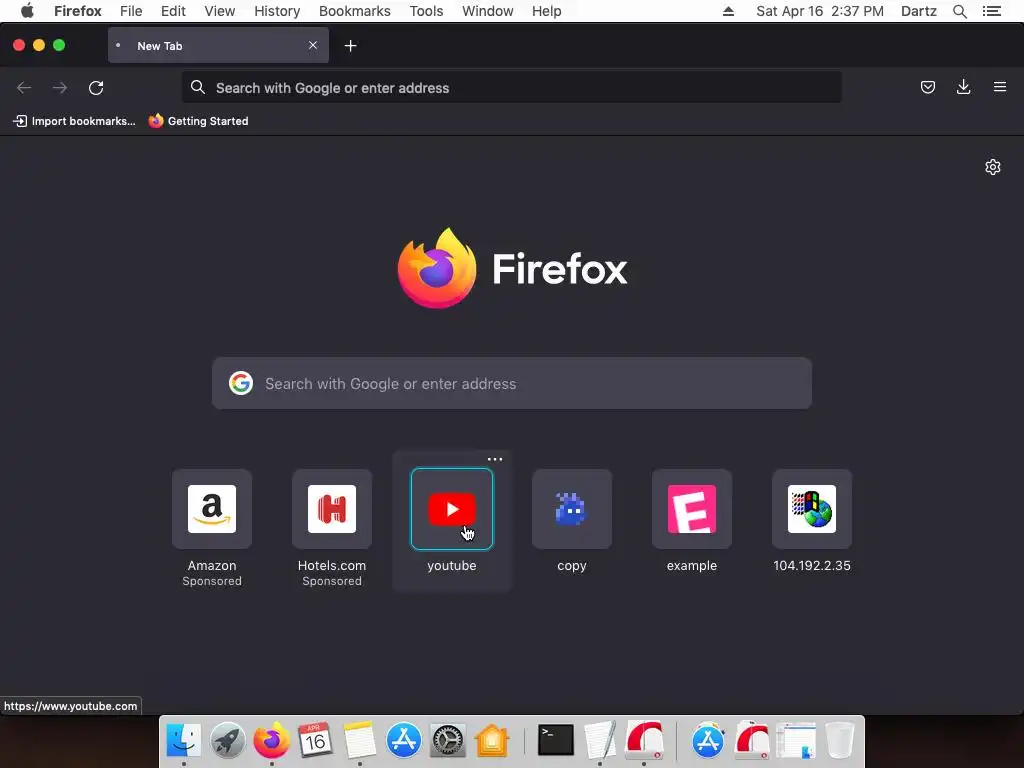1024x768 pixels.
Task: Click the Dartz user name in menu bar
Action: coord(918,11)
